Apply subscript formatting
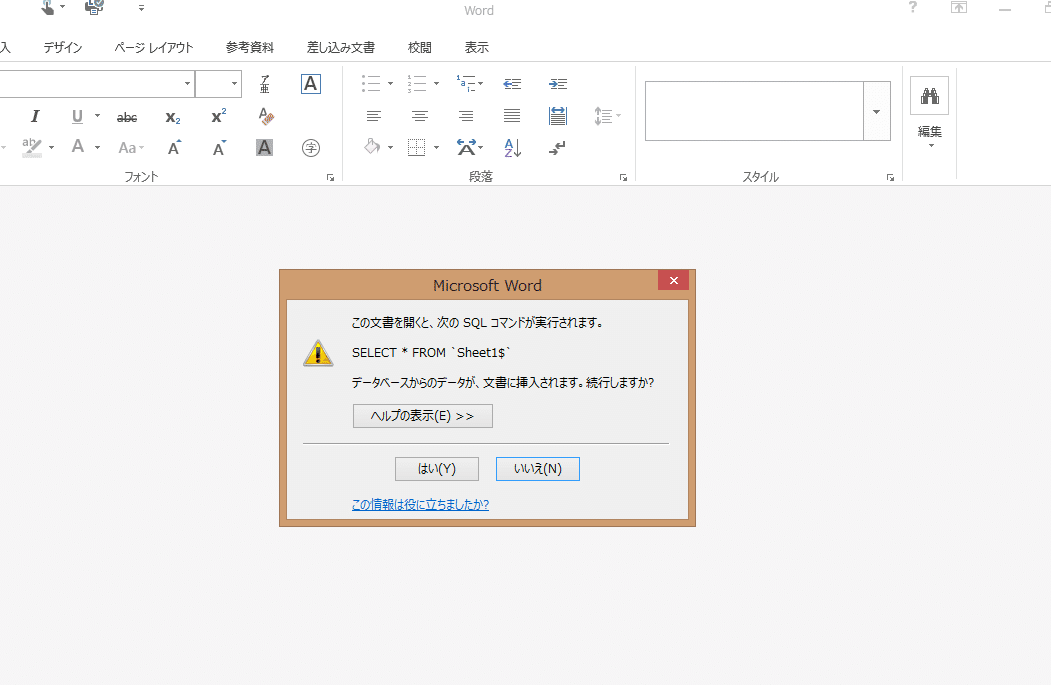 click(x=173, y=117)
